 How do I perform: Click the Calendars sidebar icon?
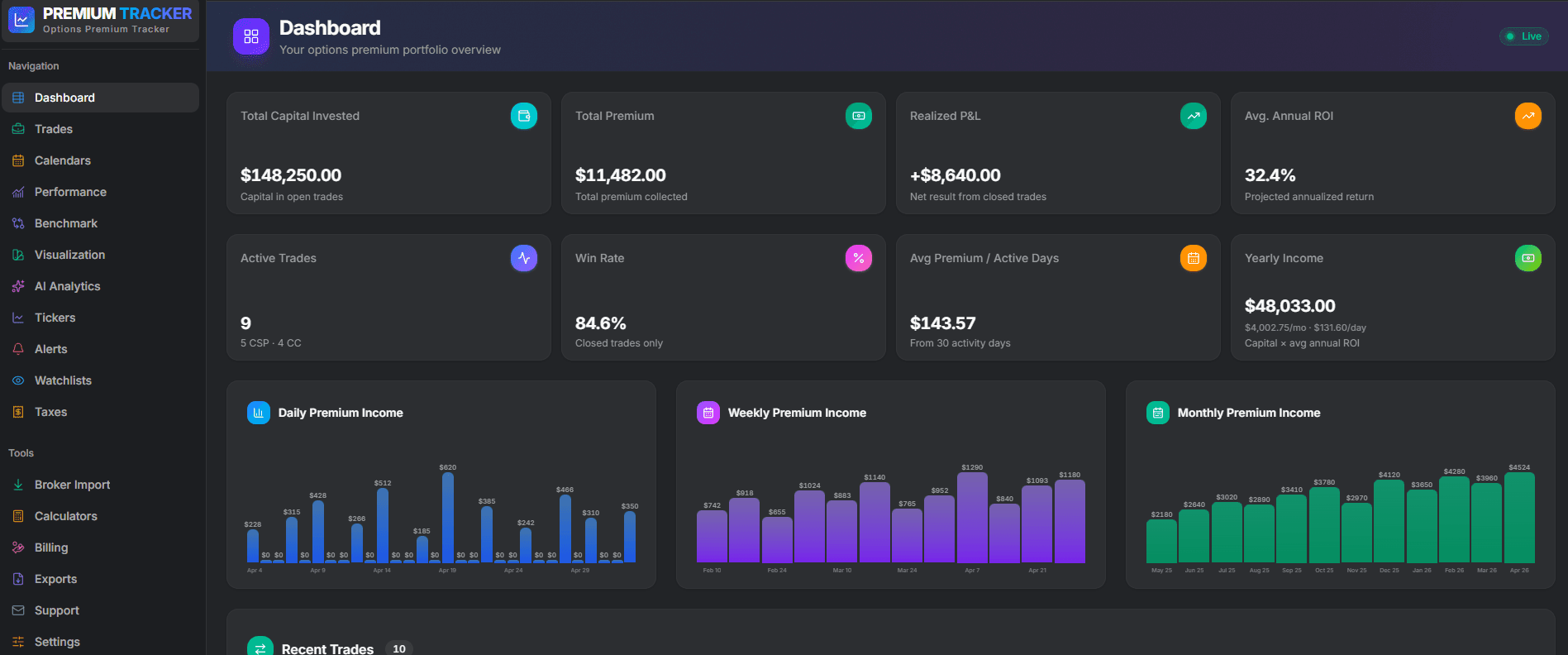(18, 160)
